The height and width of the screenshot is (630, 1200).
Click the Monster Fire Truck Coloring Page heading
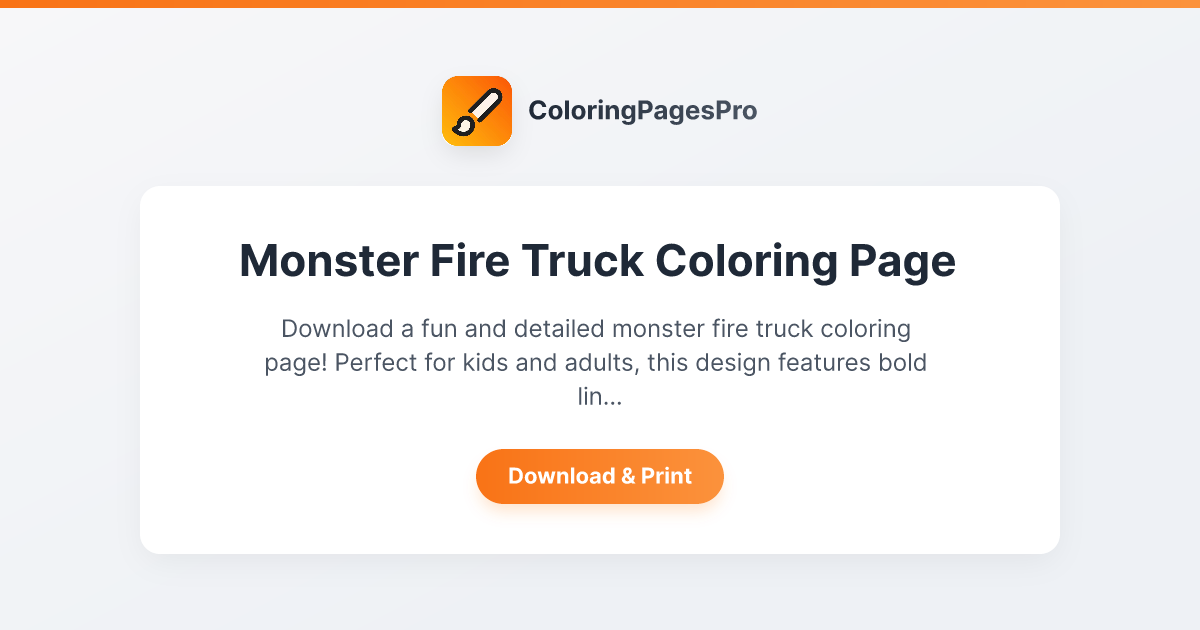598,261
